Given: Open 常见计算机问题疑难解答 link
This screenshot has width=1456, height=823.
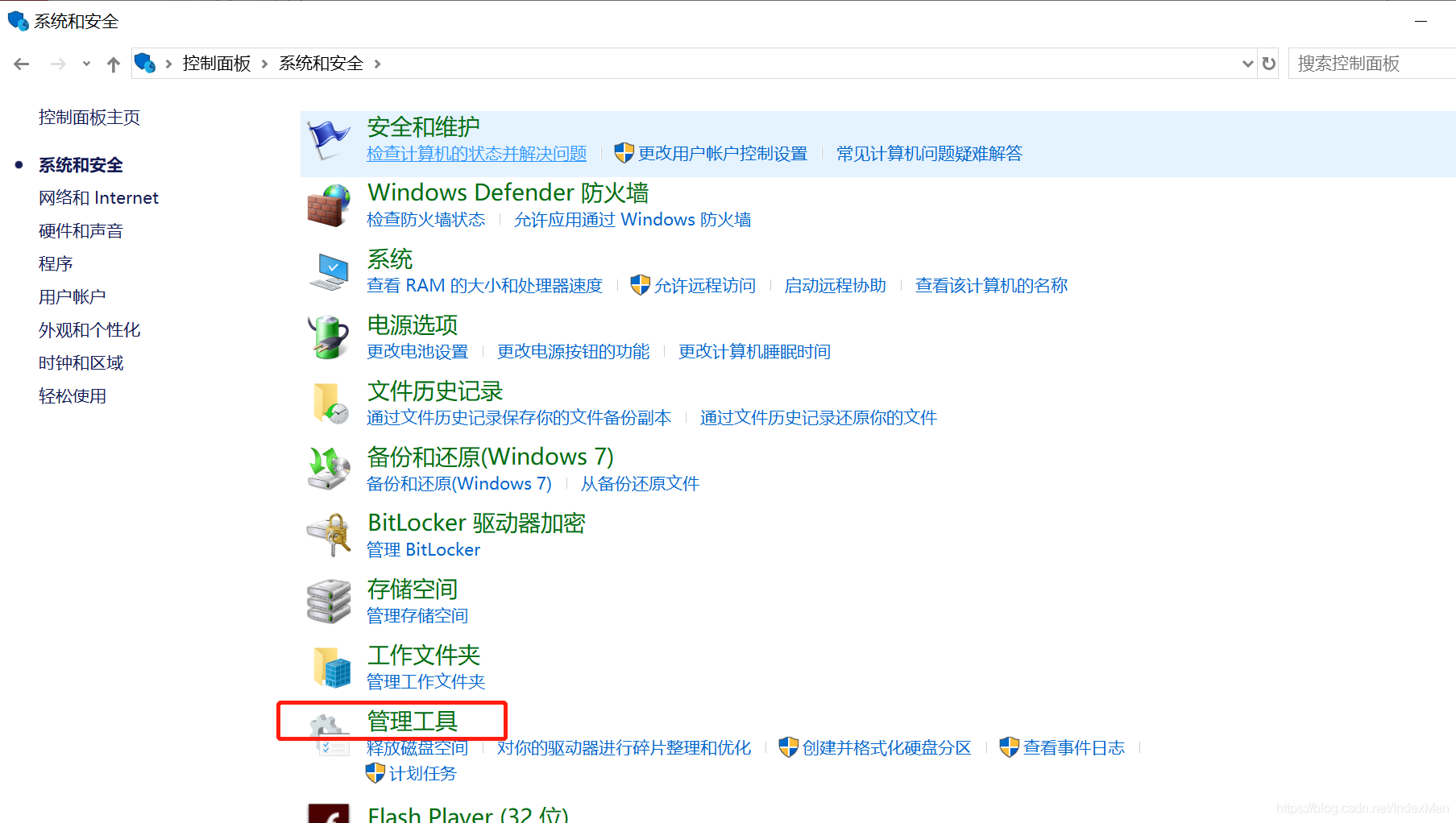Looking at the screenshot, I should [x=929, y=154].
